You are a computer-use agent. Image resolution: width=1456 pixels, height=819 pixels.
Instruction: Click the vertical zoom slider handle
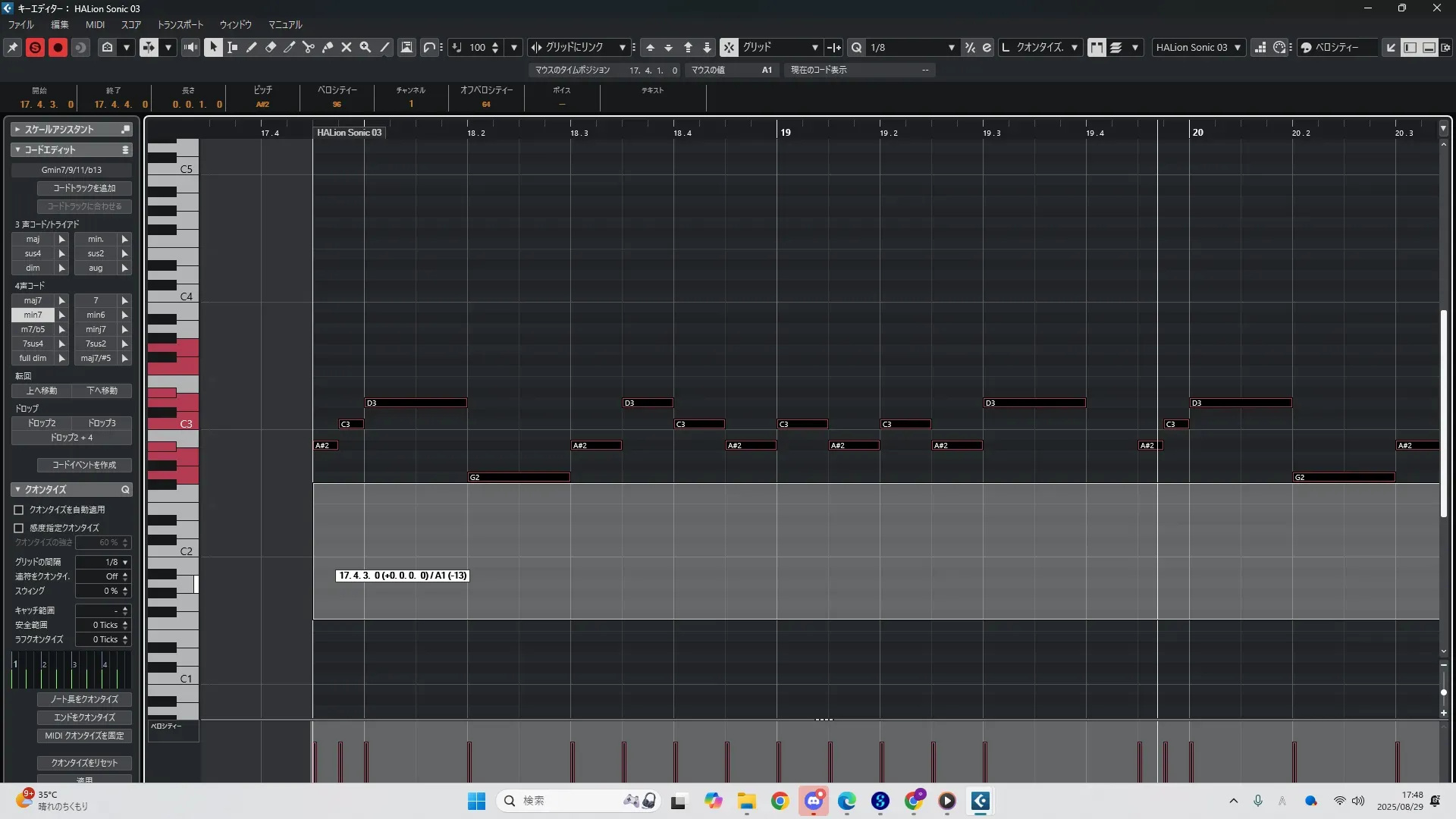tap(1443, 692)
